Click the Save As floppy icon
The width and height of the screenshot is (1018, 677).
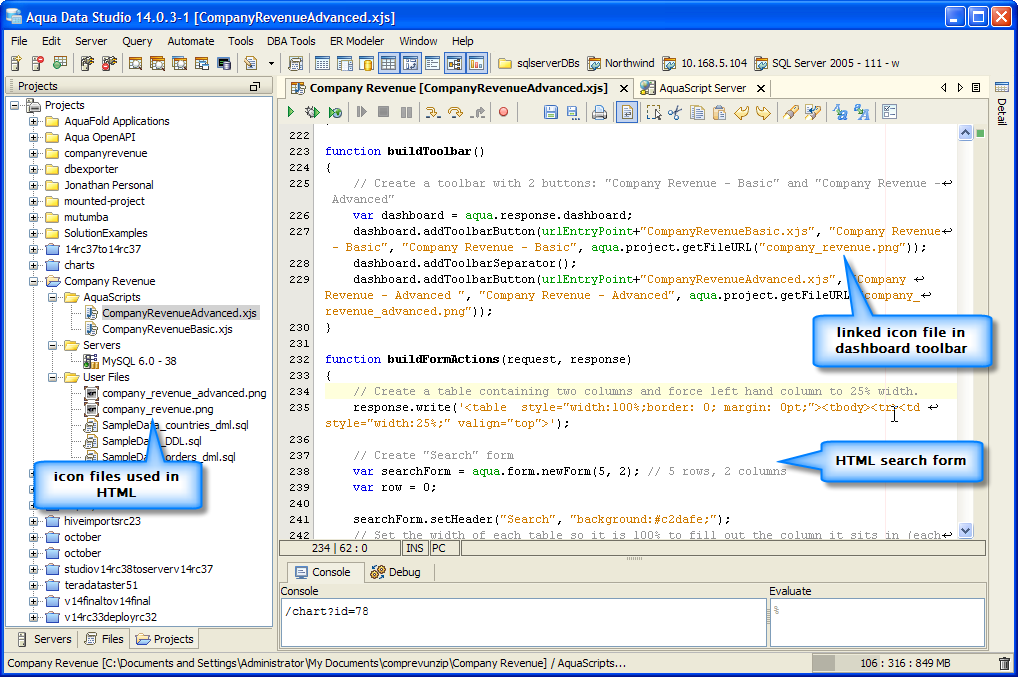click(573, 112)
